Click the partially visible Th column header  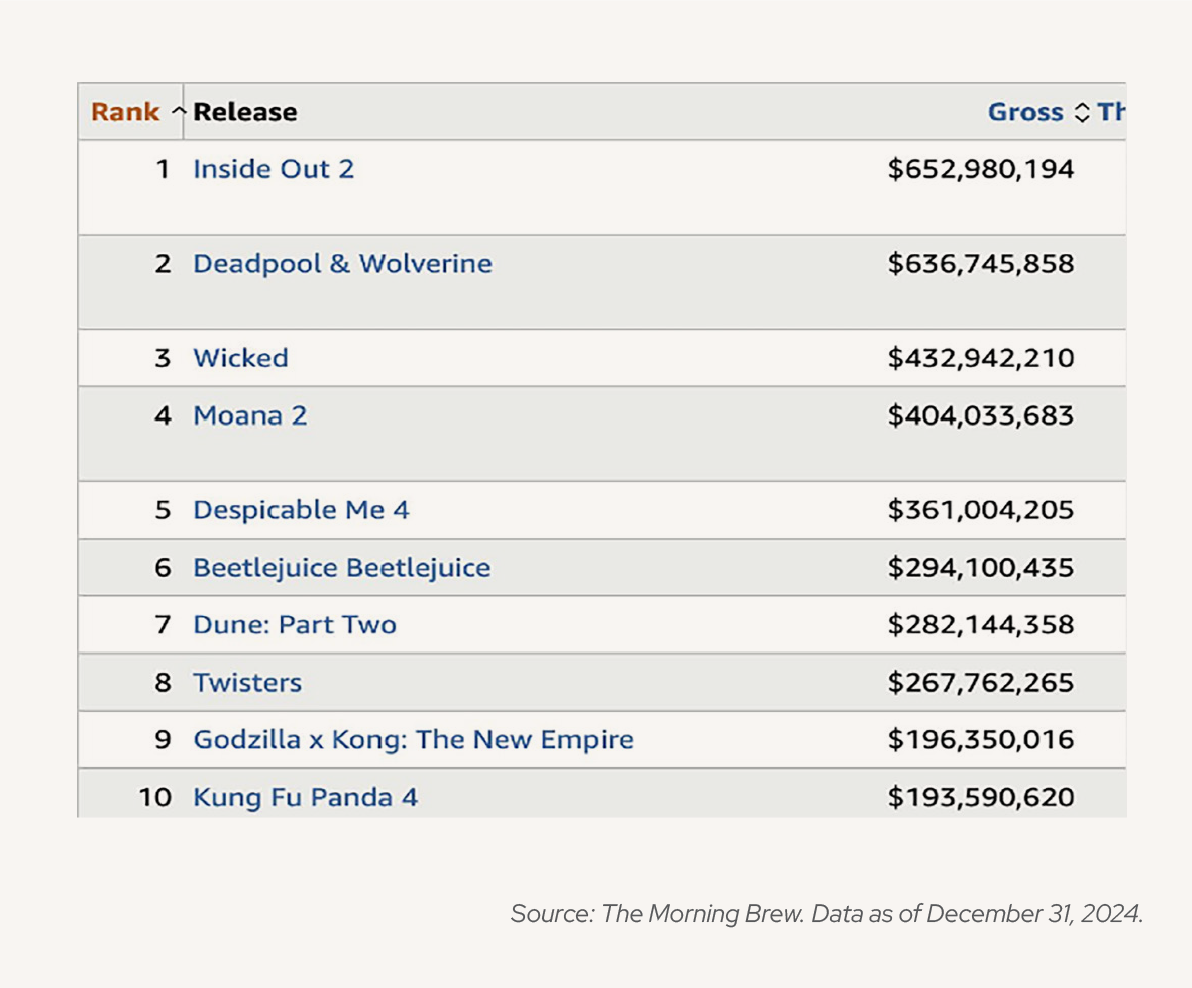(x=1112, y=112)
